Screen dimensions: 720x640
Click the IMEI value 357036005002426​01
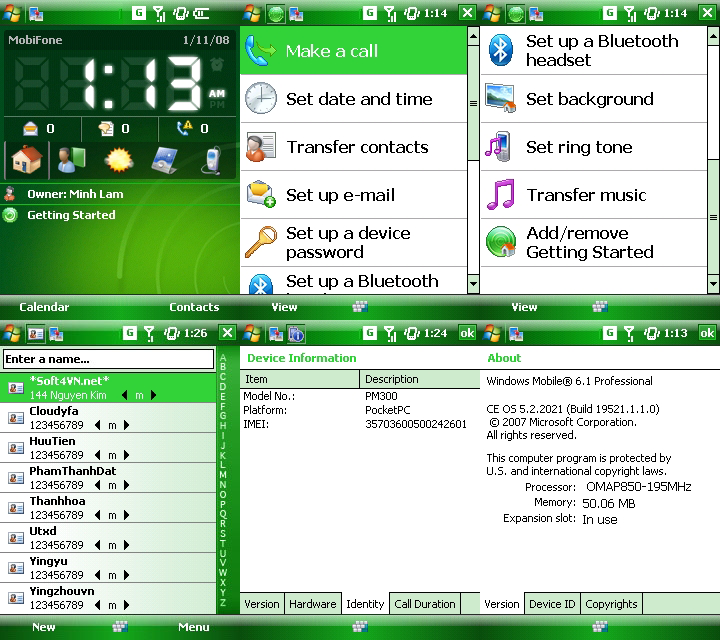416,424
